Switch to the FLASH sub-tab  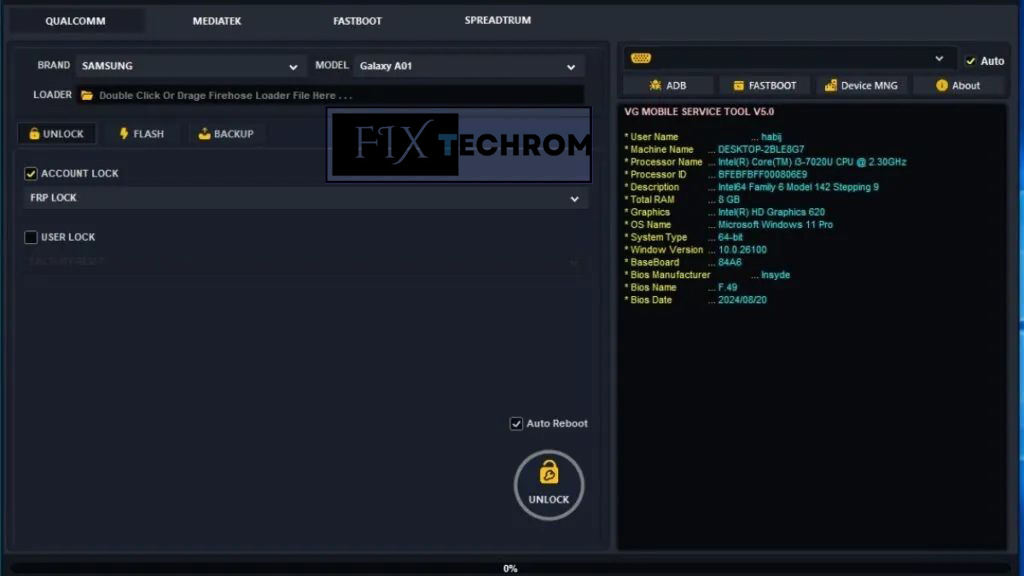click(x=142, y=134)
